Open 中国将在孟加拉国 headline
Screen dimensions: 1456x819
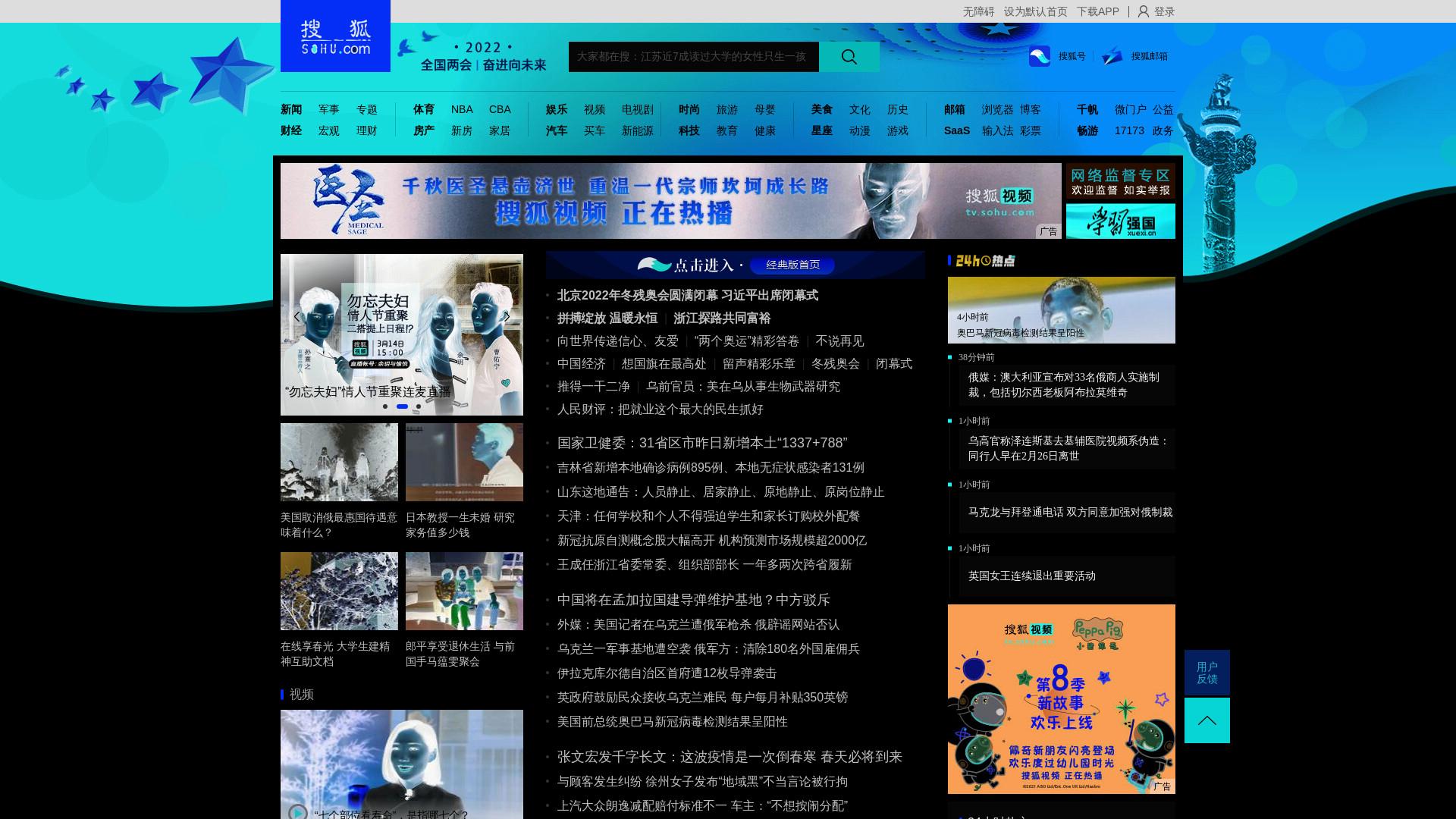[x=694, y=599]
